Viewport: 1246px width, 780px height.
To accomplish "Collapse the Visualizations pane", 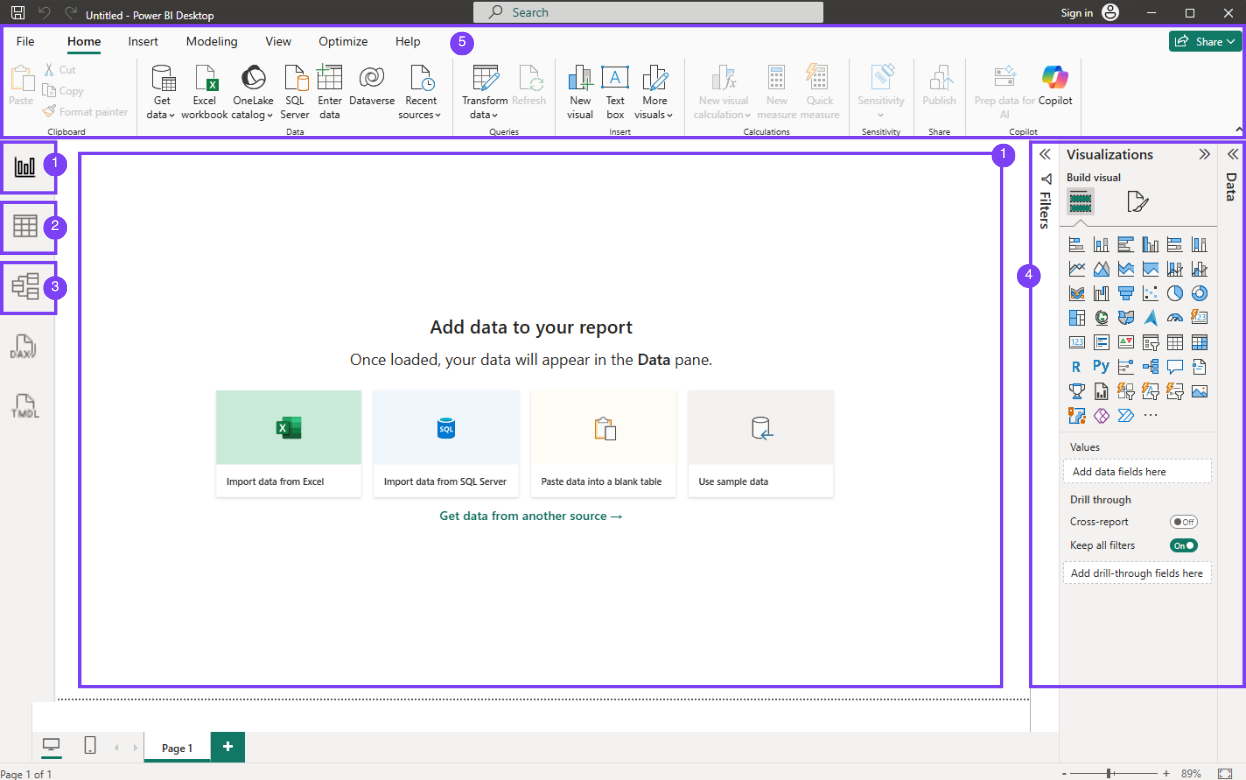I will 1205,154.
